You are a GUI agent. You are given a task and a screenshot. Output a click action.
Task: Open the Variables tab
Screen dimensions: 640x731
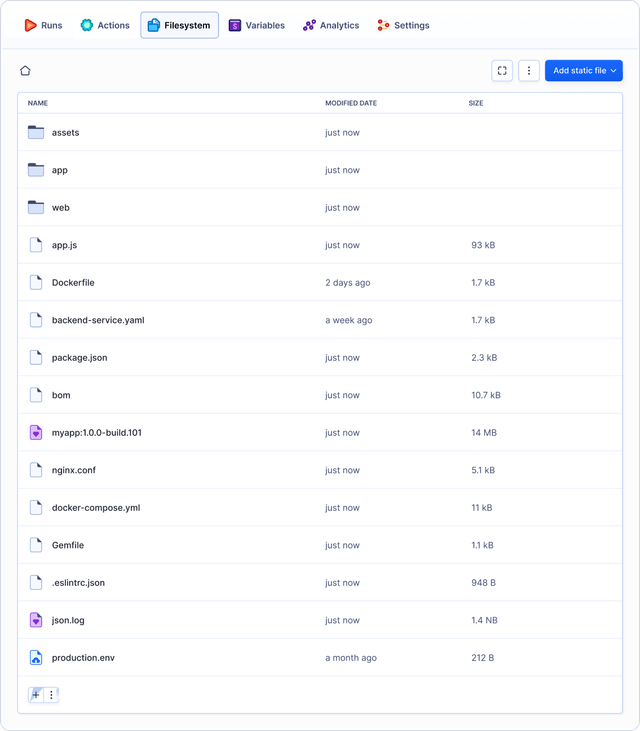(x=256, y=25)
